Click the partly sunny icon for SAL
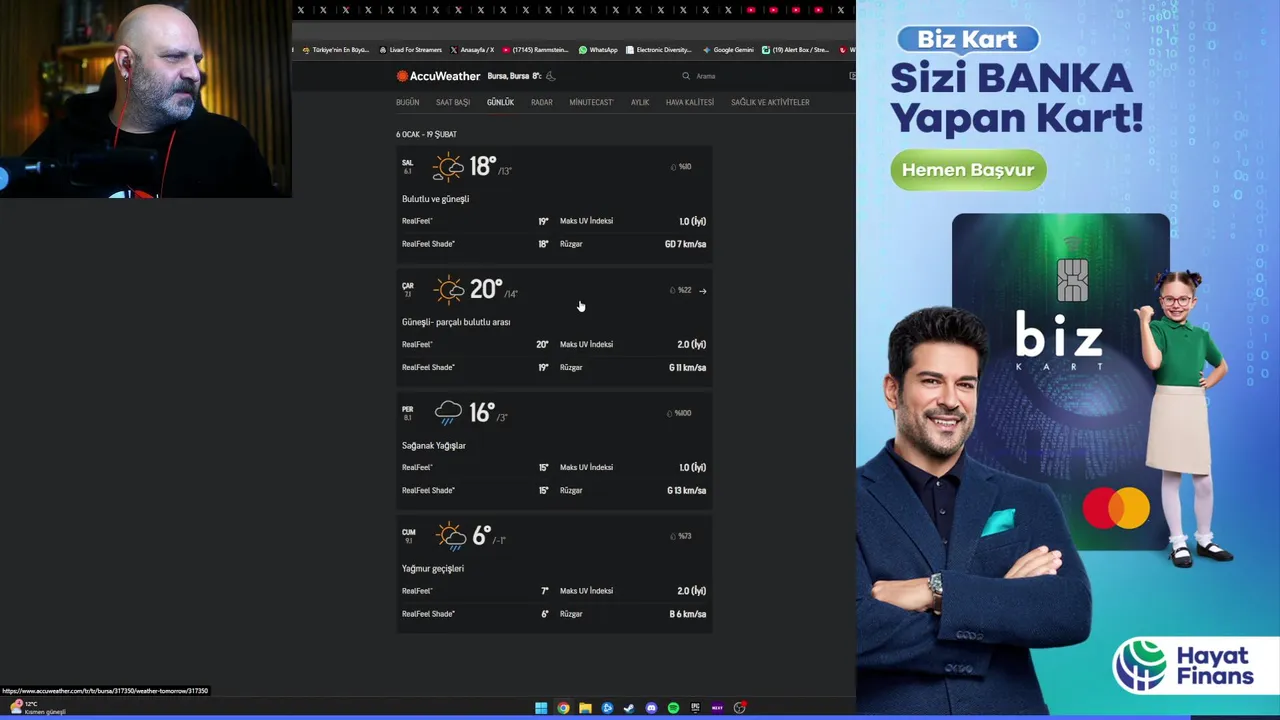The width and height of the screenshot is (1280, 720). 448,167
